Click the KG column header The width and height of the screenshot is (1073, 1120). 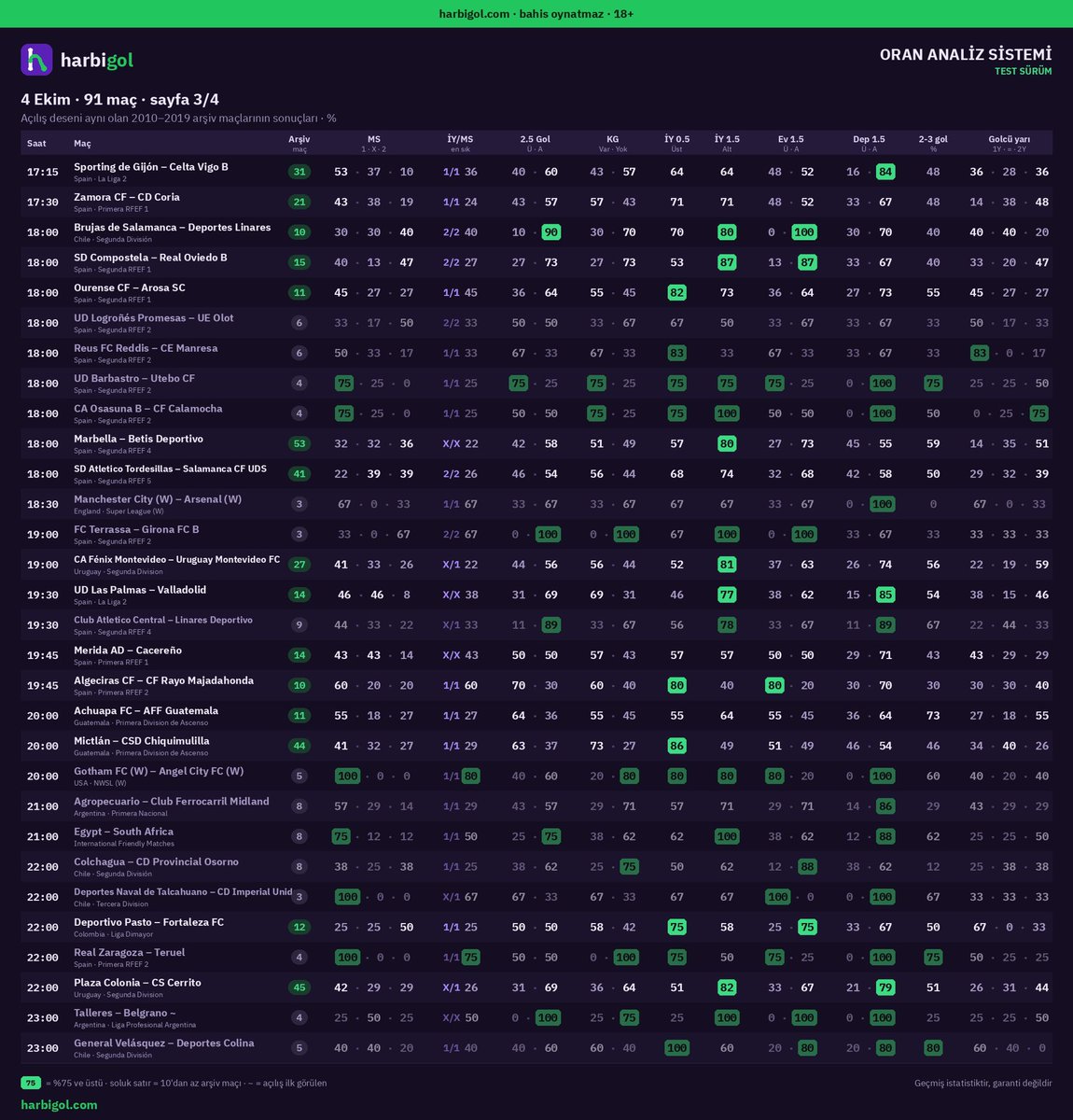(612, 143)
